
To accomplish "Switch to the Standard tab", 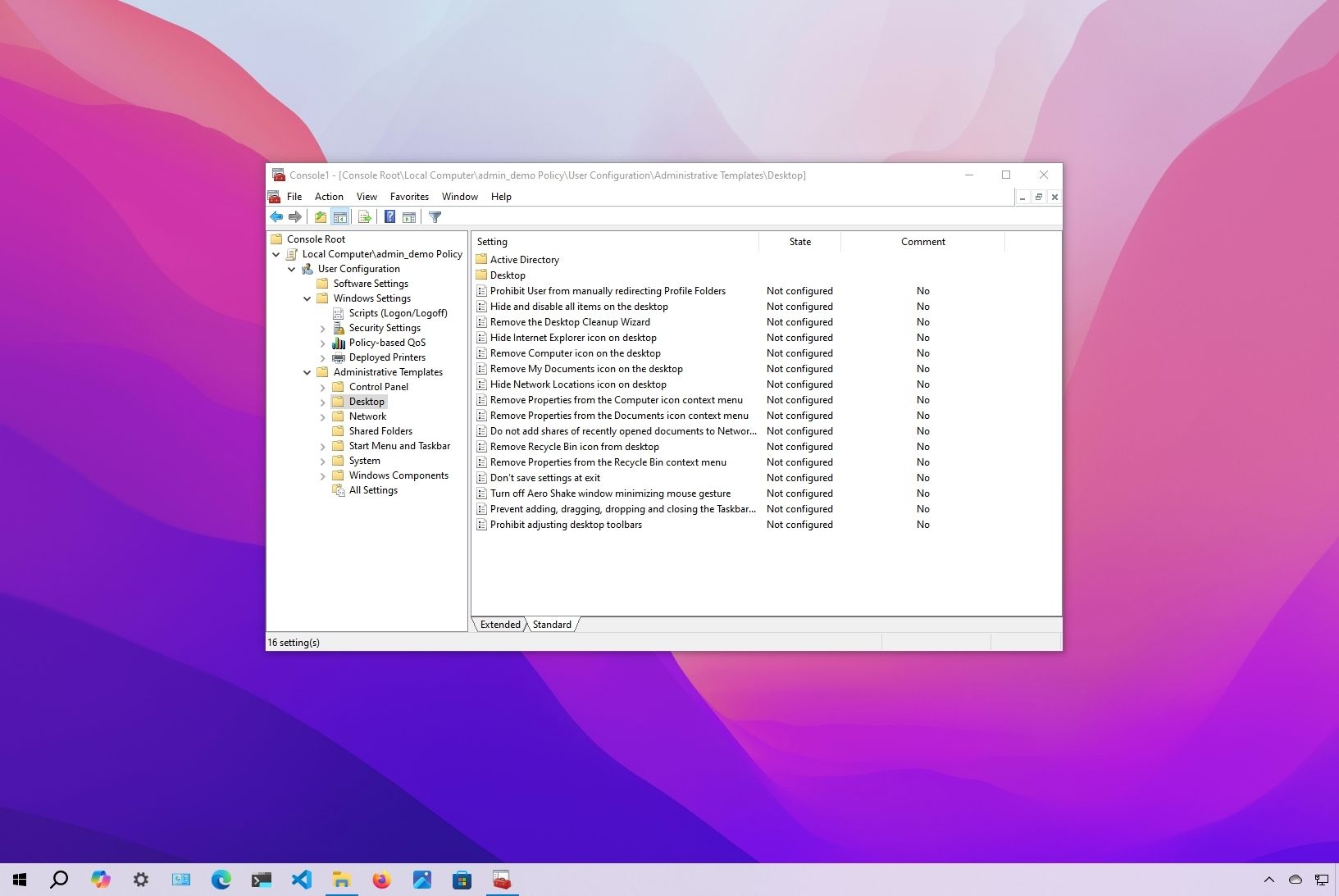I will [551, 624].
